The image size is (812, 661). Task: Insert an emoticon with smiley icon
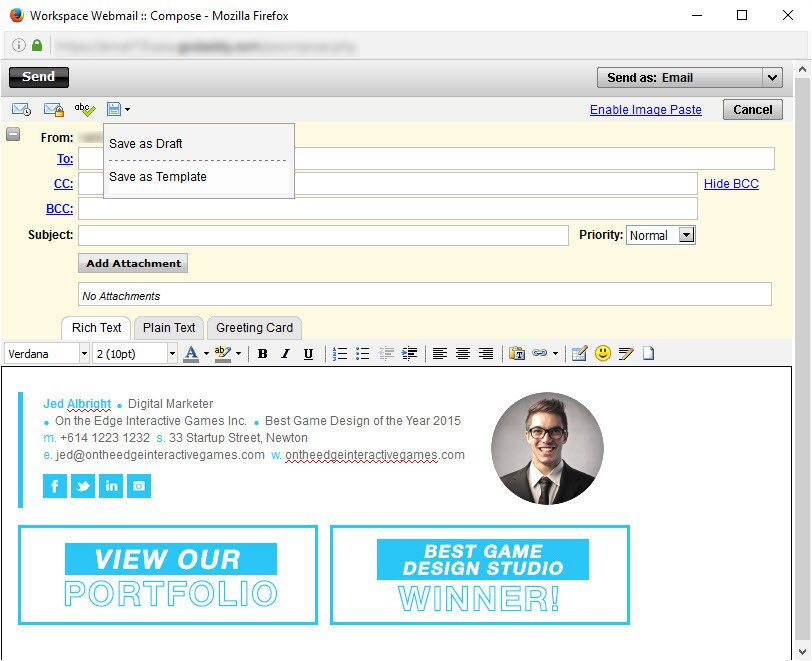coord(602,354)
